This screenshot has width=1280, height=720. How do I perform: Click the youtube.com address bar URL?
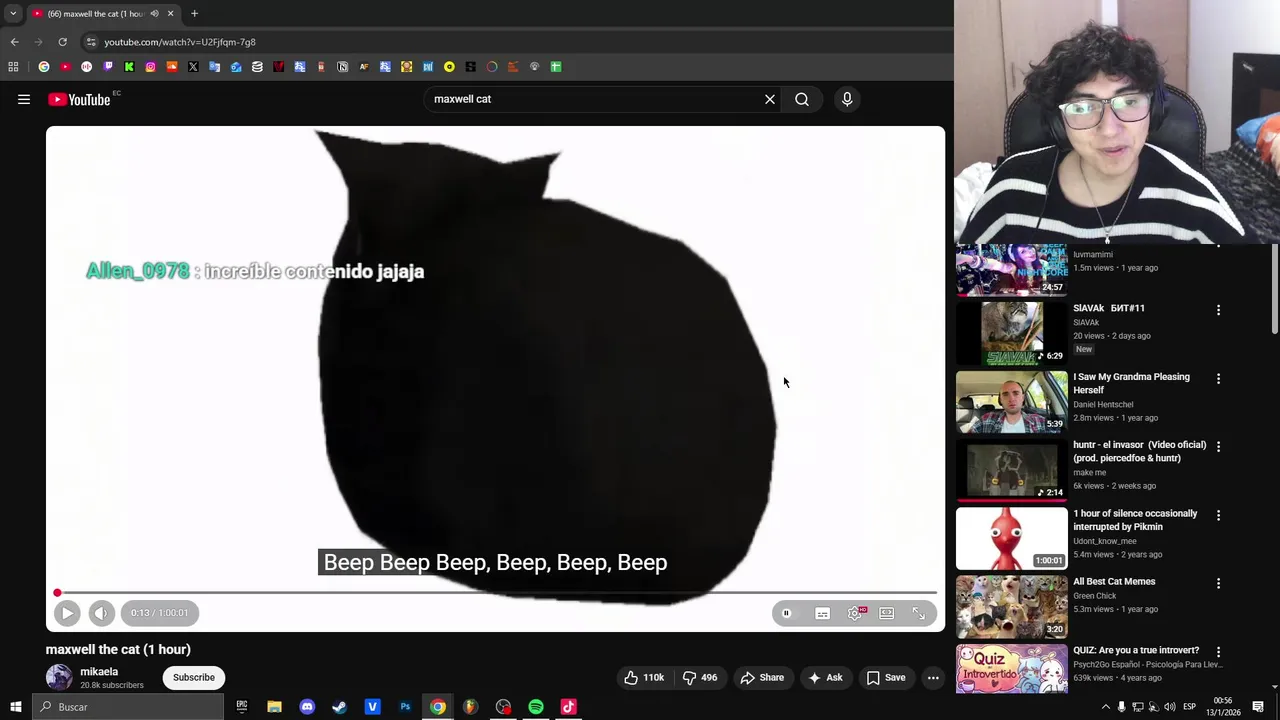180,42
